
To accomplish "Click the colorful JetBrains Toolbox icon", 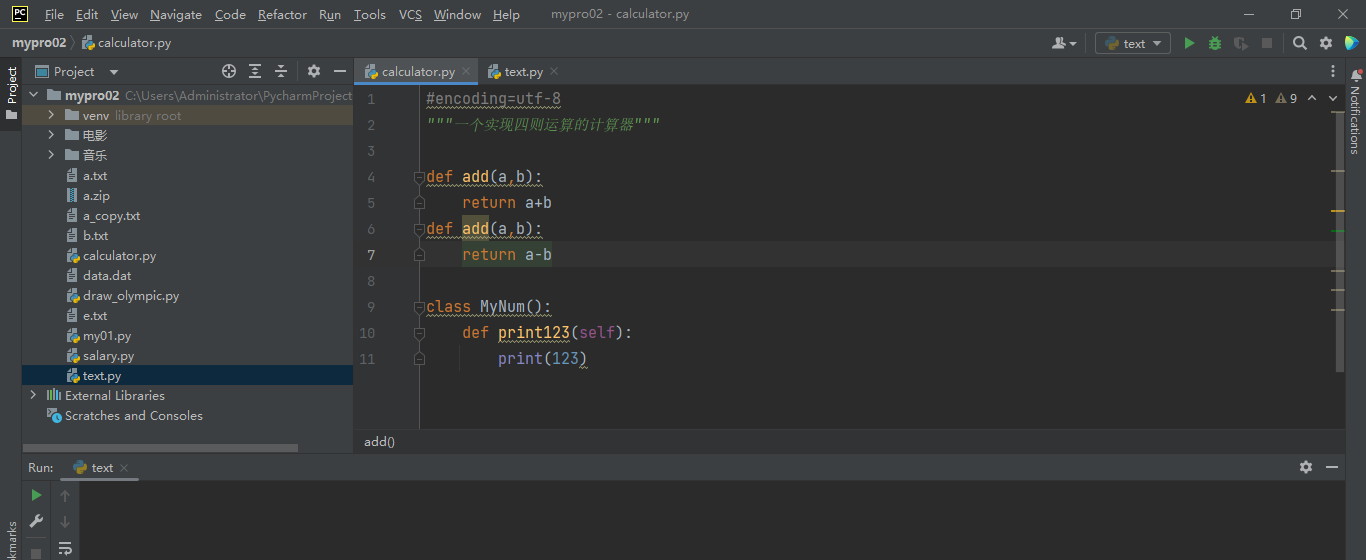I will (x=1352, y=43).
